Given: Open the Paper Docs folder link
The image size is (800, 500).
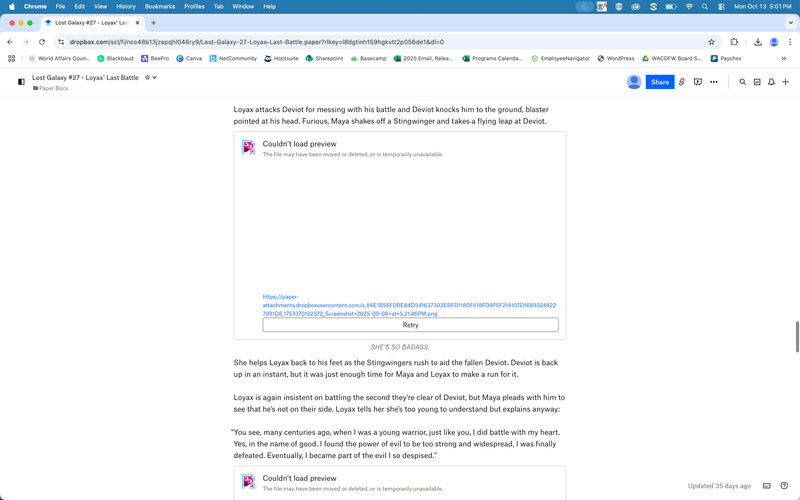Looking at the screenshot, I should click(51, 88).
